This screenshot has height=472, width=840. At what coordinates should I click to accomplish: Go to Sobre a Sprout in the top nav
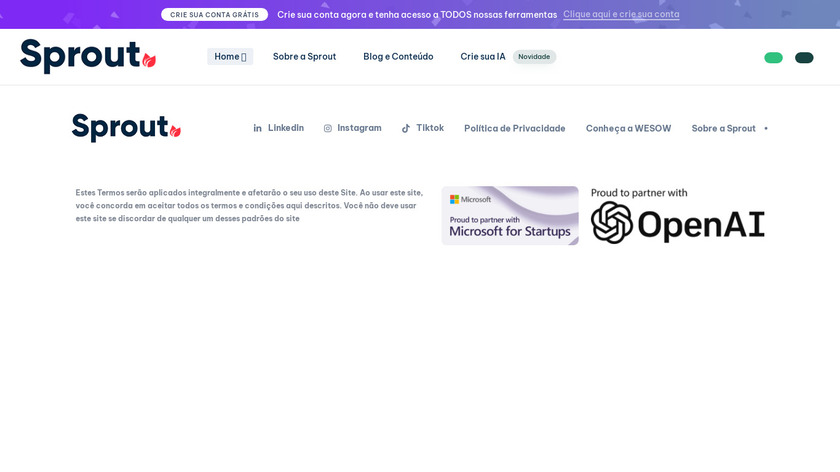[x=304, y=56]
